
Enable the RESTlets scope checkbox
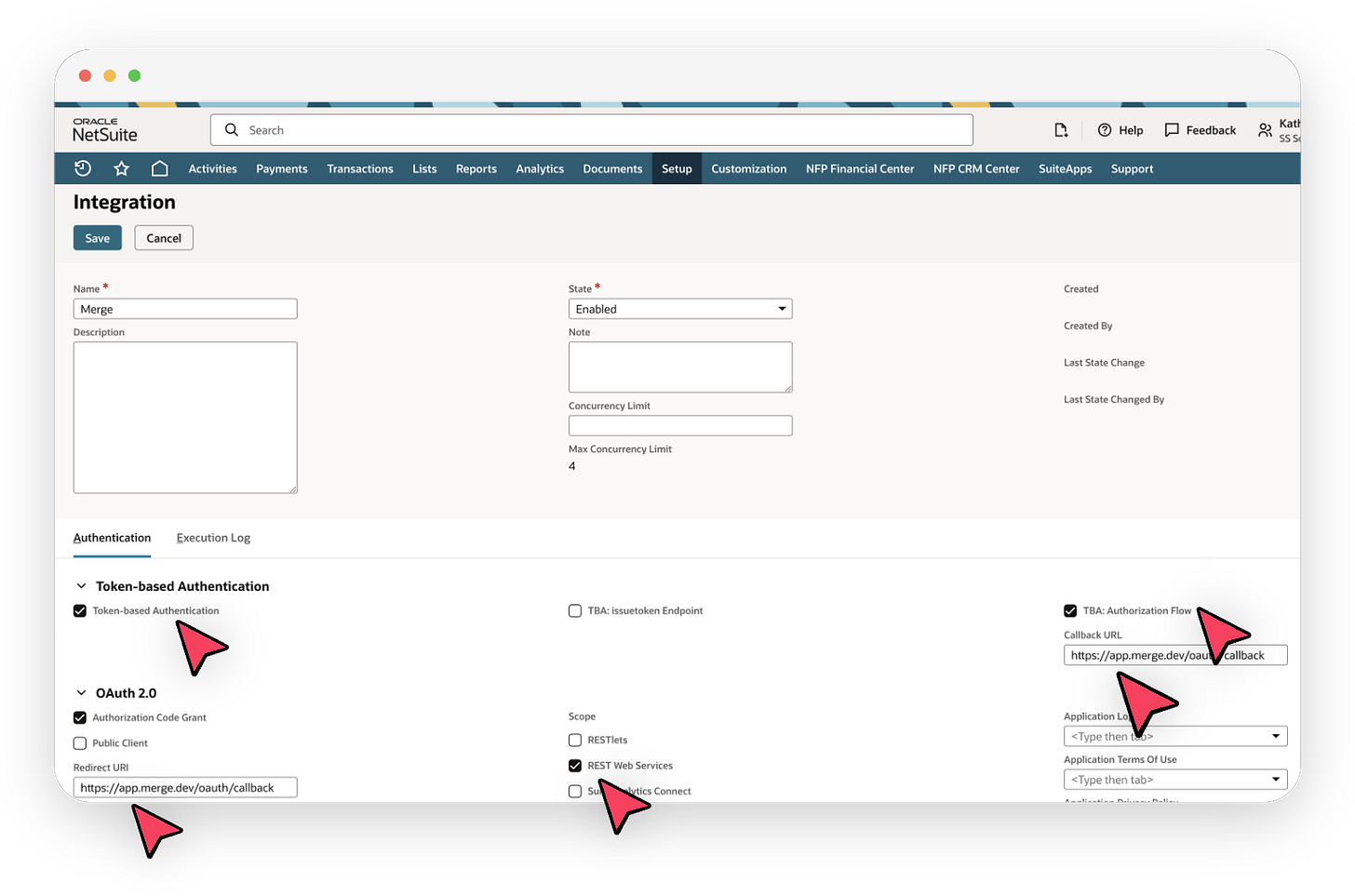click(x=575, y=740)
